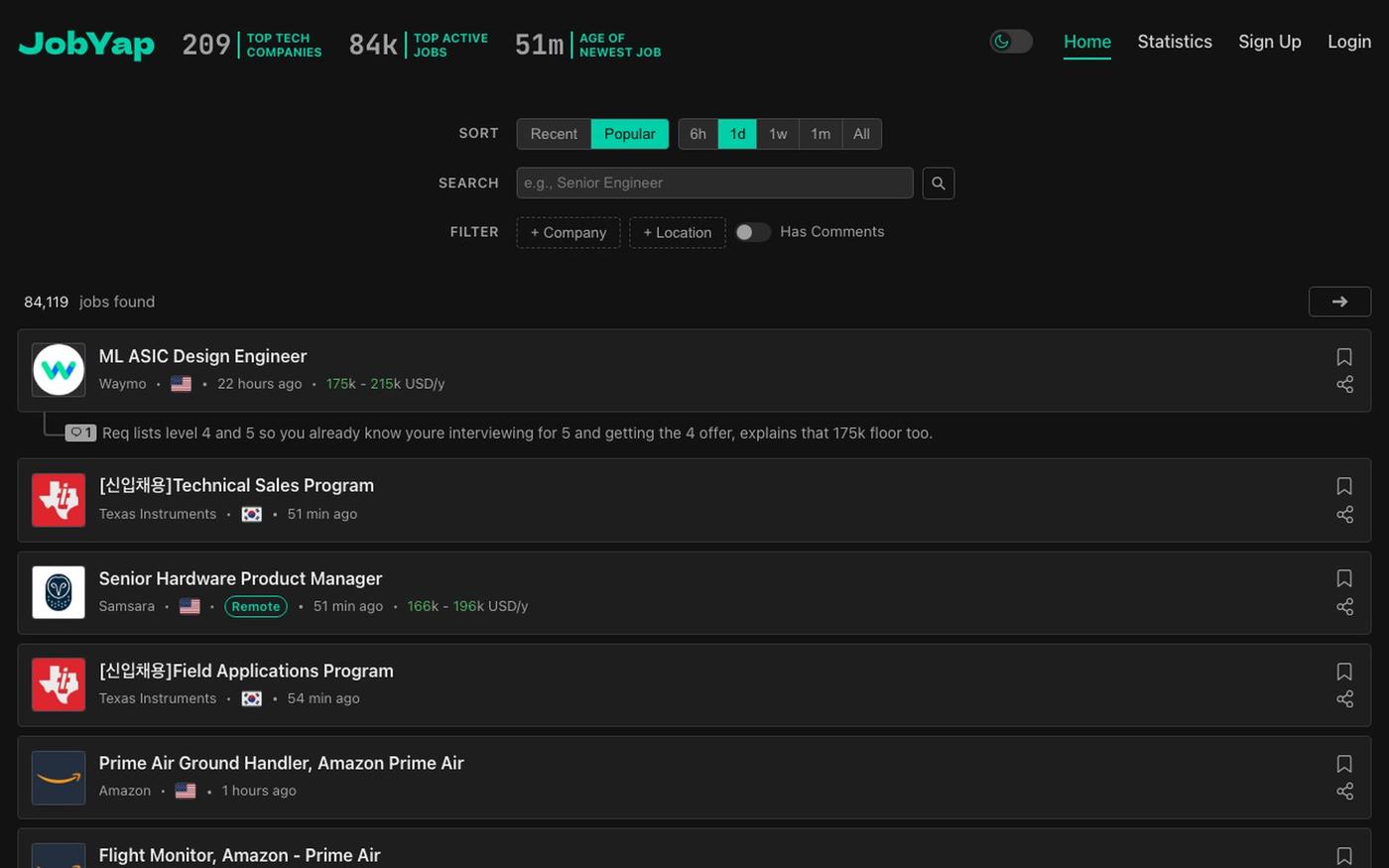Go to the Statistics page
The height and width of the screenshot is (868, 1389).
[1175, 42]
